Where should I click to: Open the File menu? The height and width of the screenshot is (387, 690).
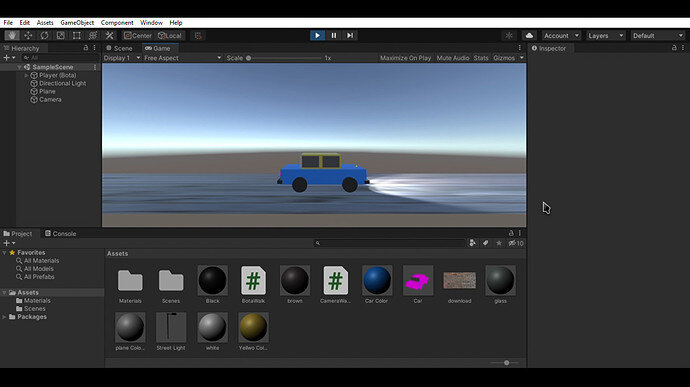[8, 23]
